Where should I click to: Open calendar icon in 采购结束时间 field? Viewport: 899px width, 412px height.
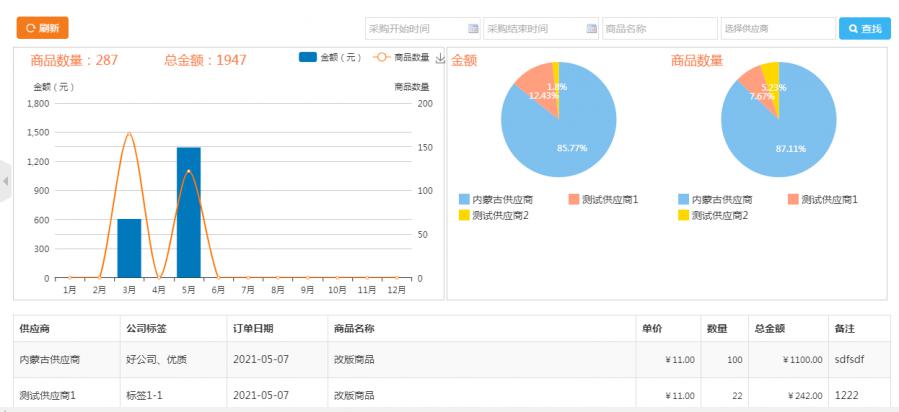point(591,29)
